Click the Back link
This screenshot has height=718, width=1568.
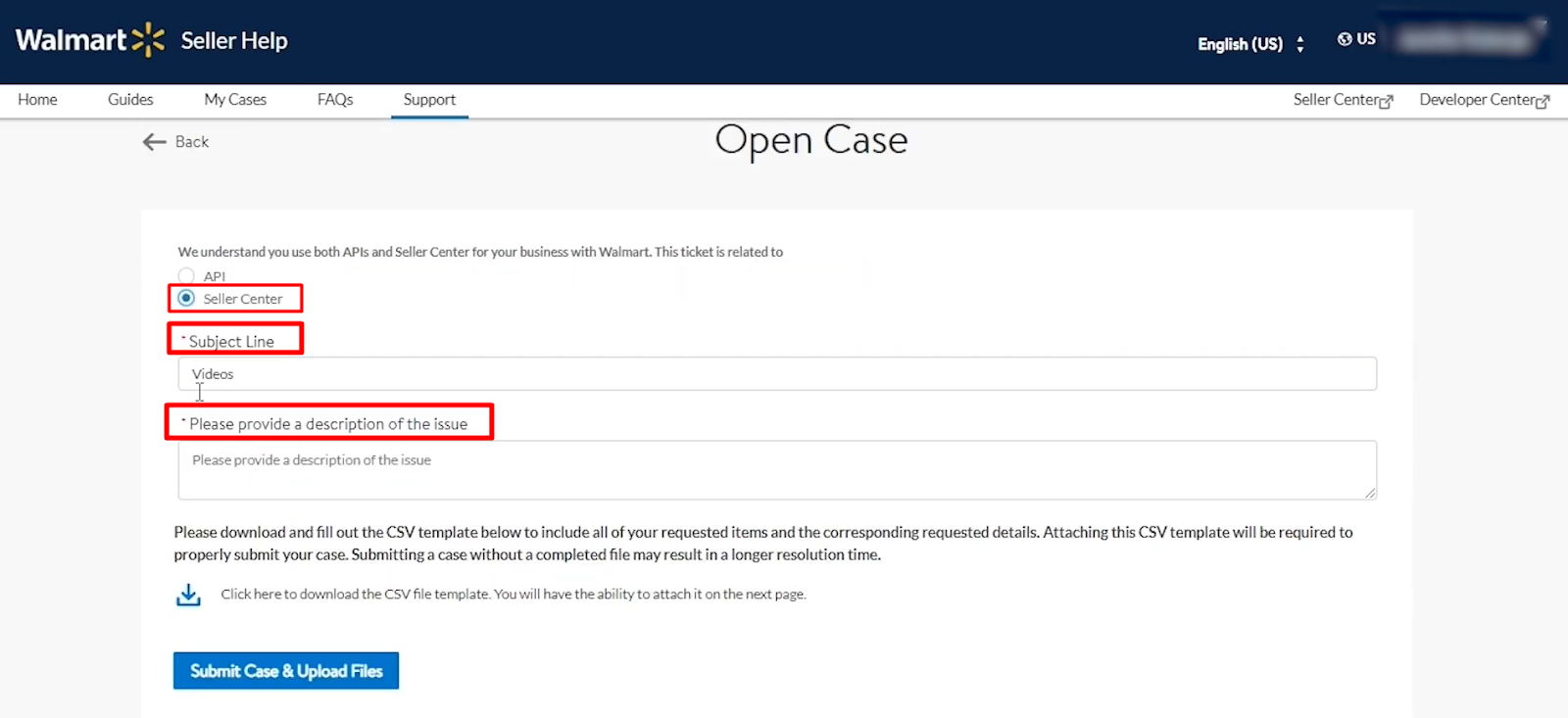pos(192,142)
